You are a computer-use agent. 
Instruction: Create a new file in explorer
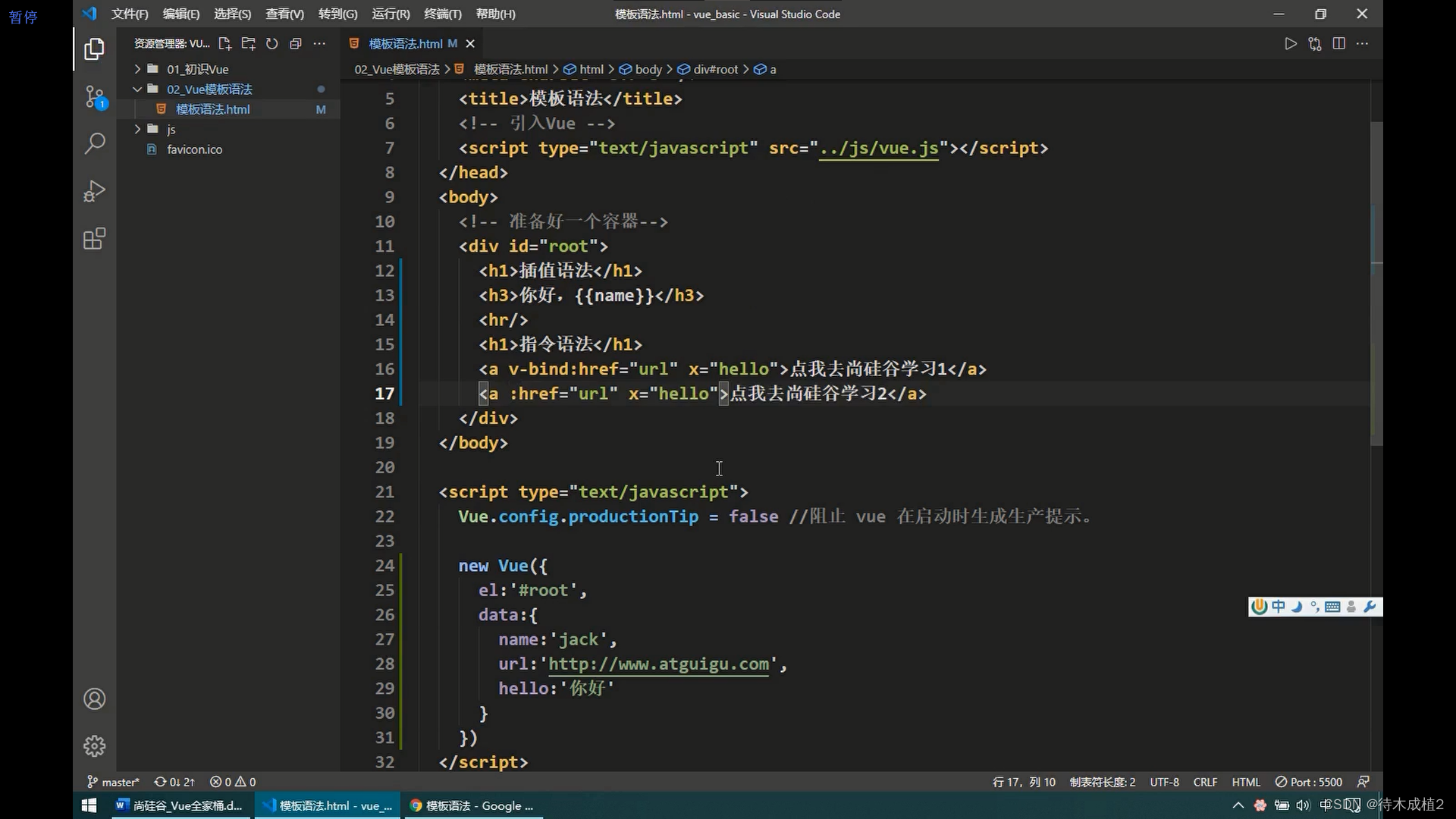[x=224, y=44]
